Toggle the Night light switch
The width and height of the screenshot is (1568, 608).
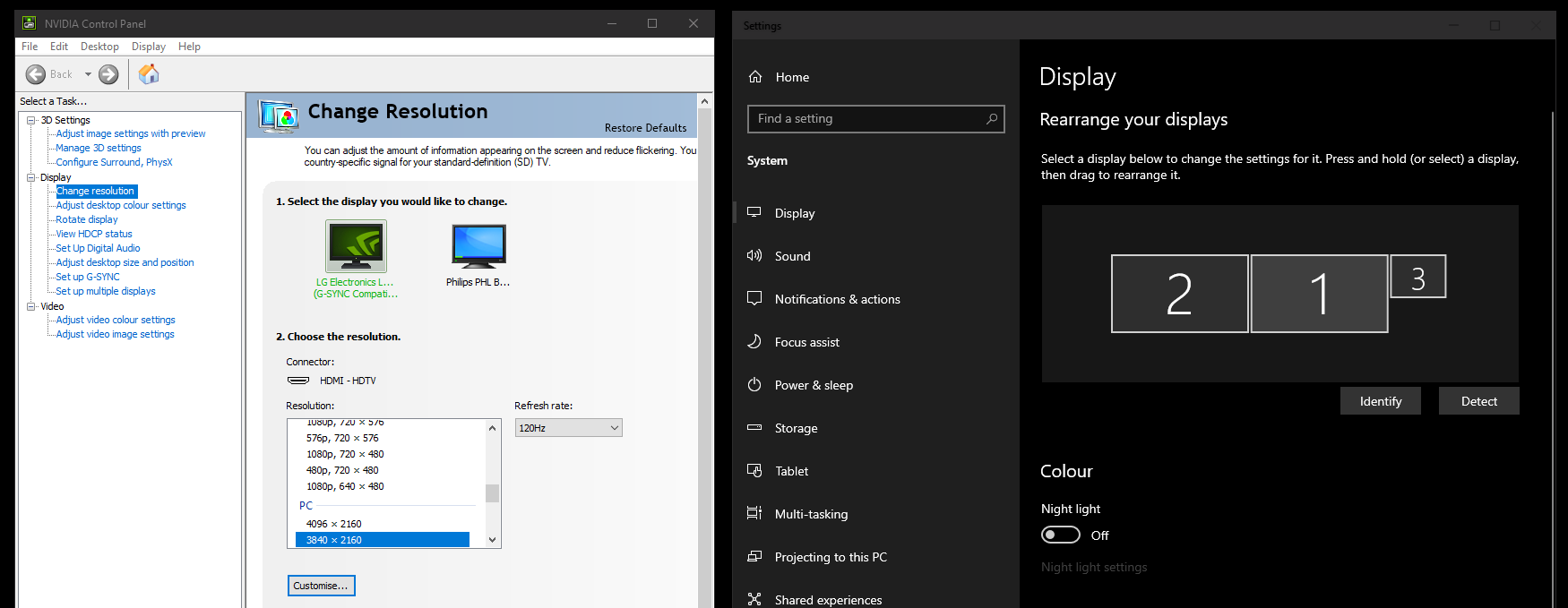(1061, 535)
